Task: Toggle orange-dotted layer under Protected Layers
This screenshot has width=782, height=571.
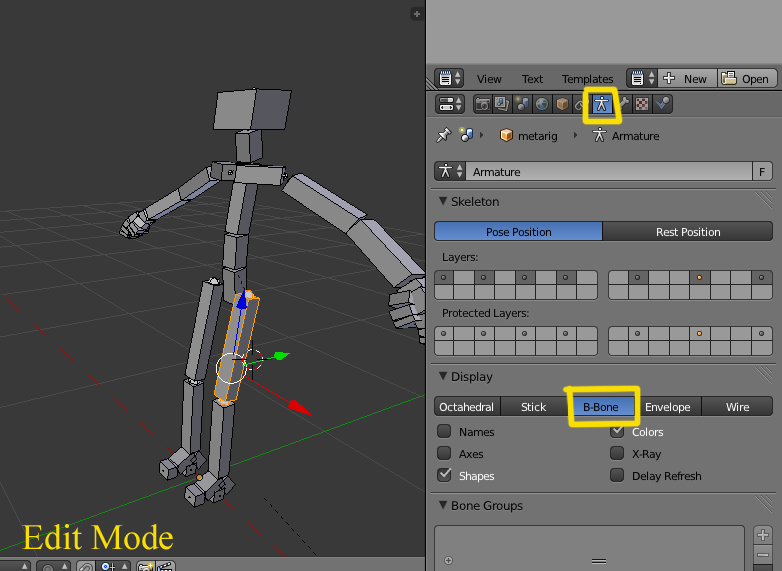Action: (x=699, y=334)
